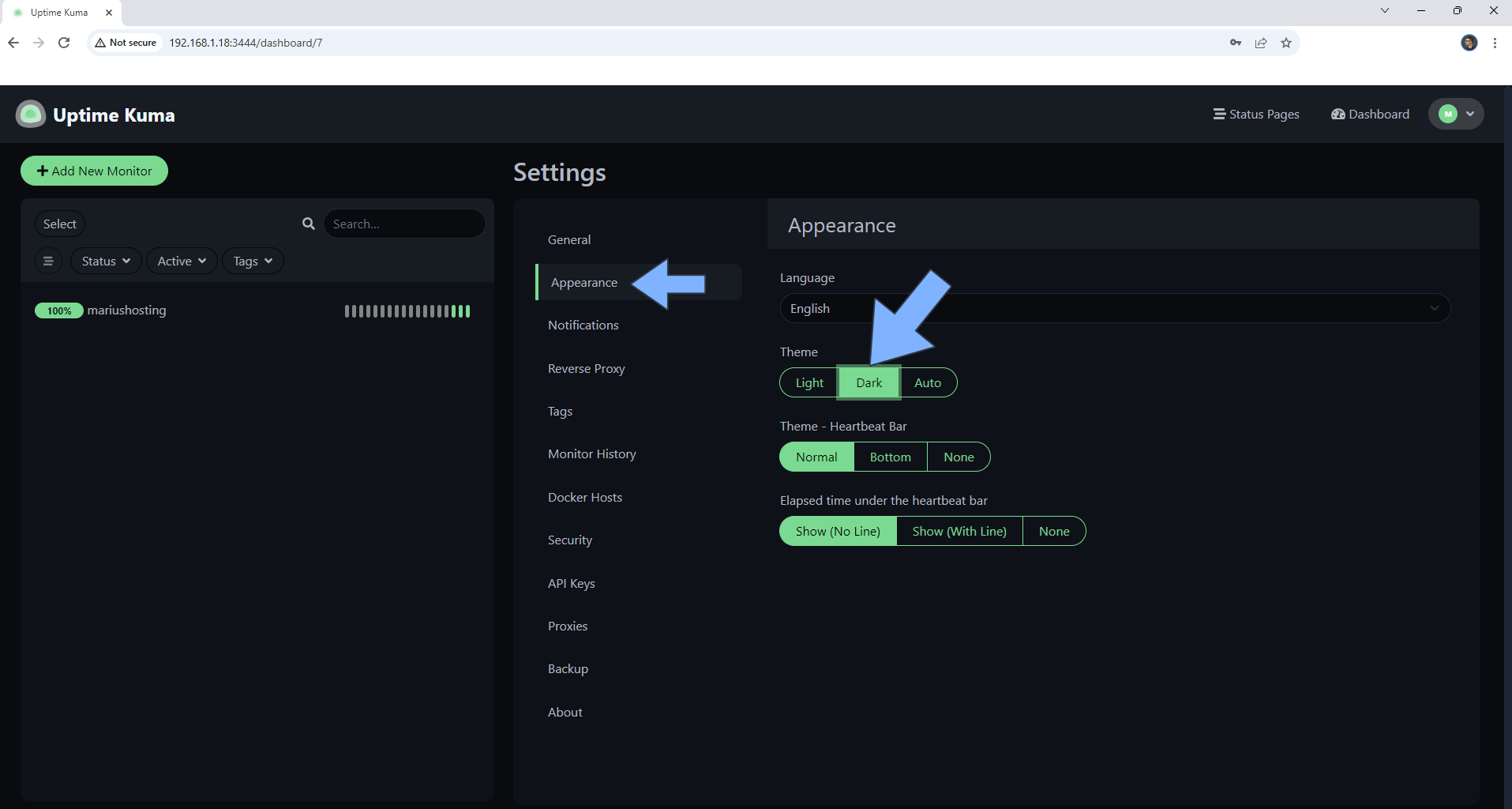
Task: Switch to the Notifications settings section
Action: (583, 325)
